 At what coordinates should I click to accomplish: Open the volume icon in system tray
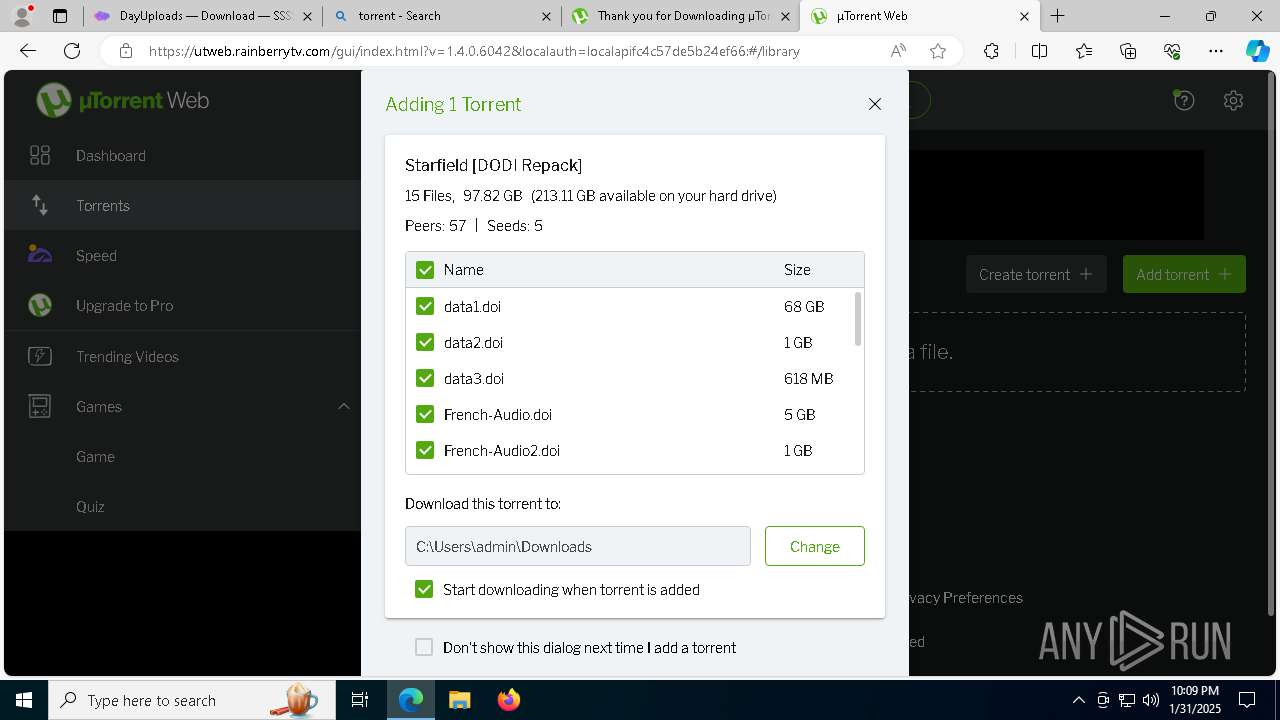pyautogui.click(x=1151, y=700)
